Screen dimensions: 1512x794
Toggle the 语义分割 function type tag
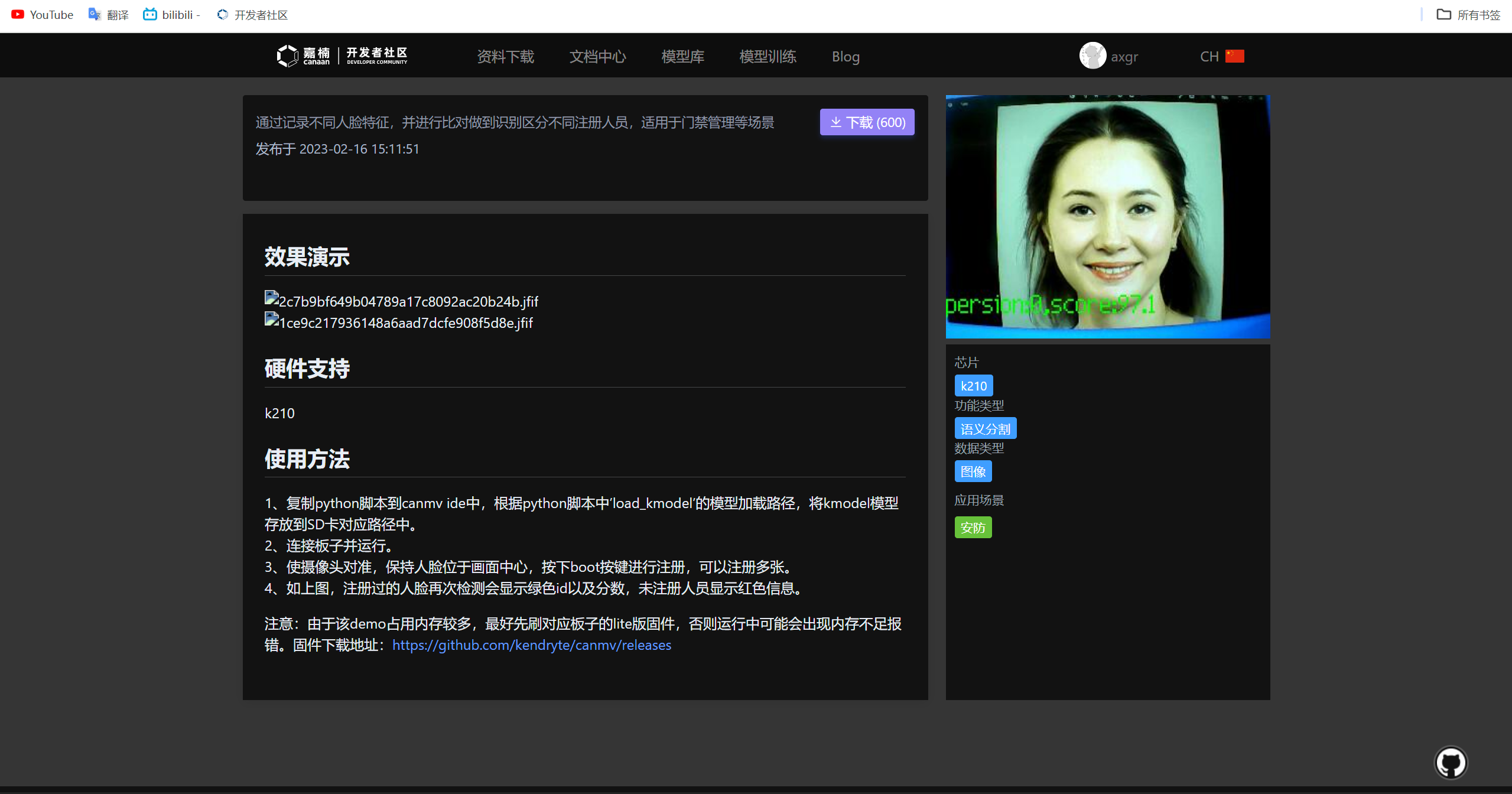point(985,428)
